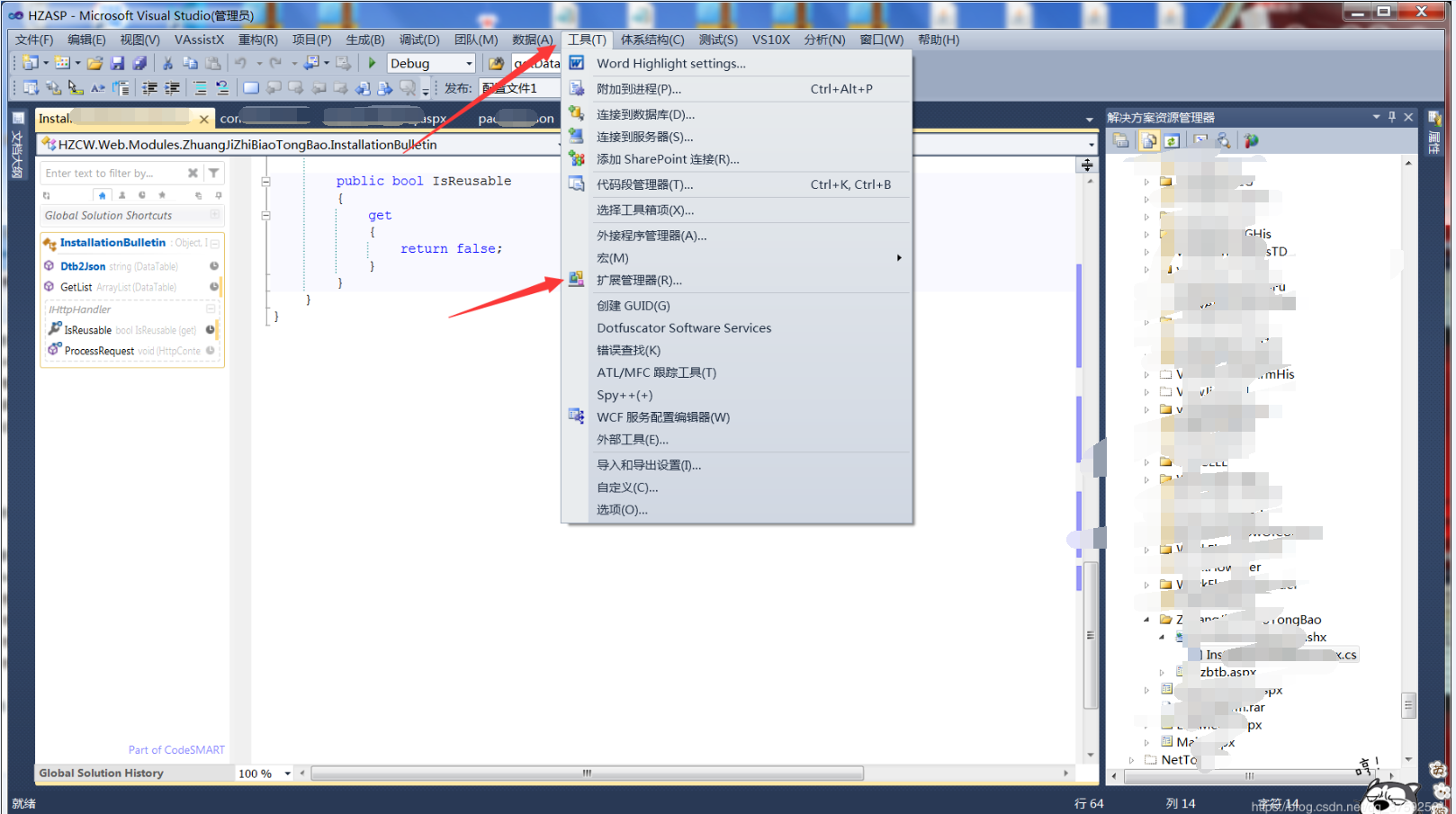The height and width of the screenshot is (814, 1456).
Task: Pin the Solution Explorer panel
Action: pyautogui.click(x=1391, y=116)
